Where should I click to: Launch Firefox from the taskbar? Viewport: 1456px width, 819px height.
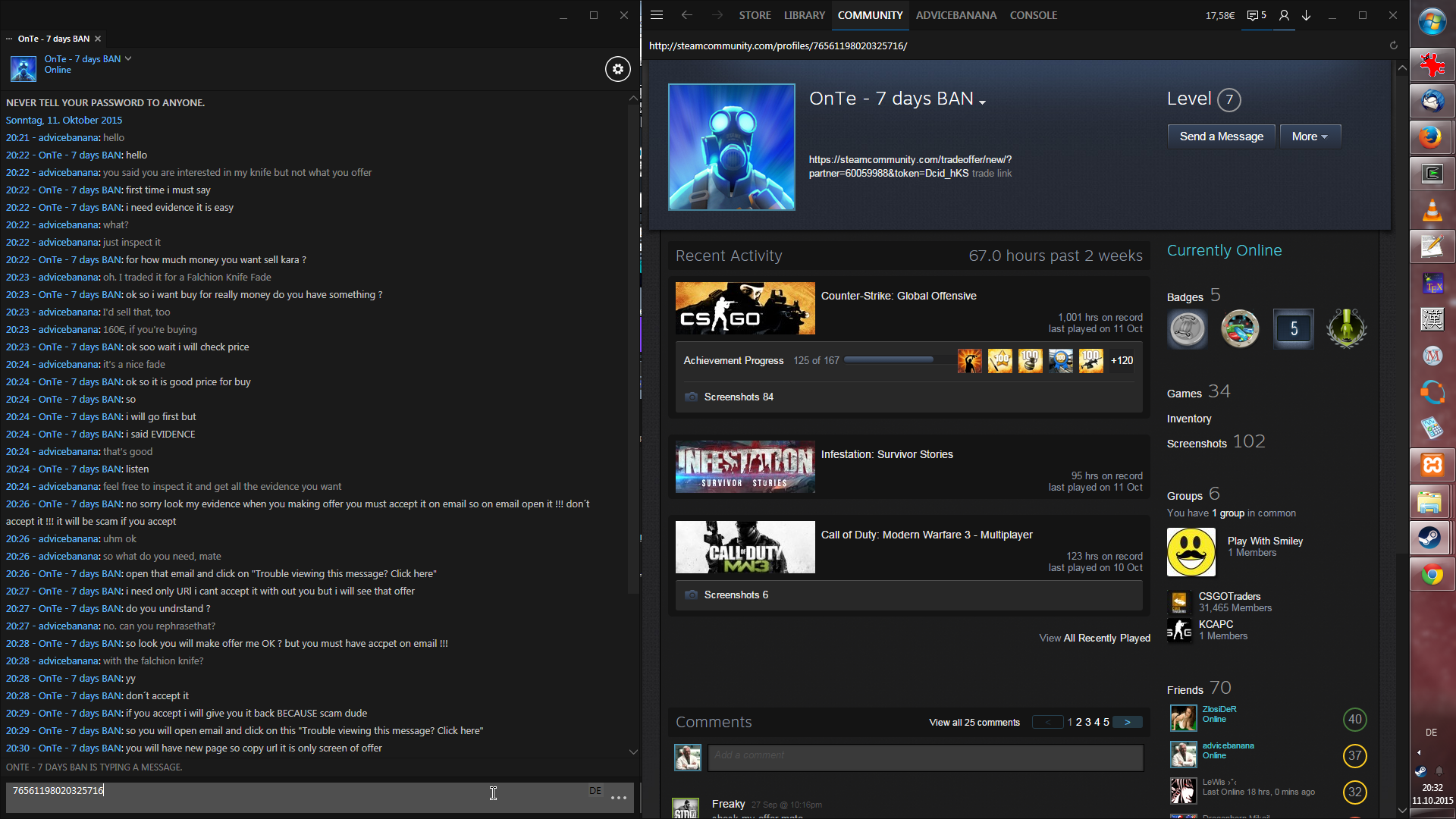[1431, 137]
